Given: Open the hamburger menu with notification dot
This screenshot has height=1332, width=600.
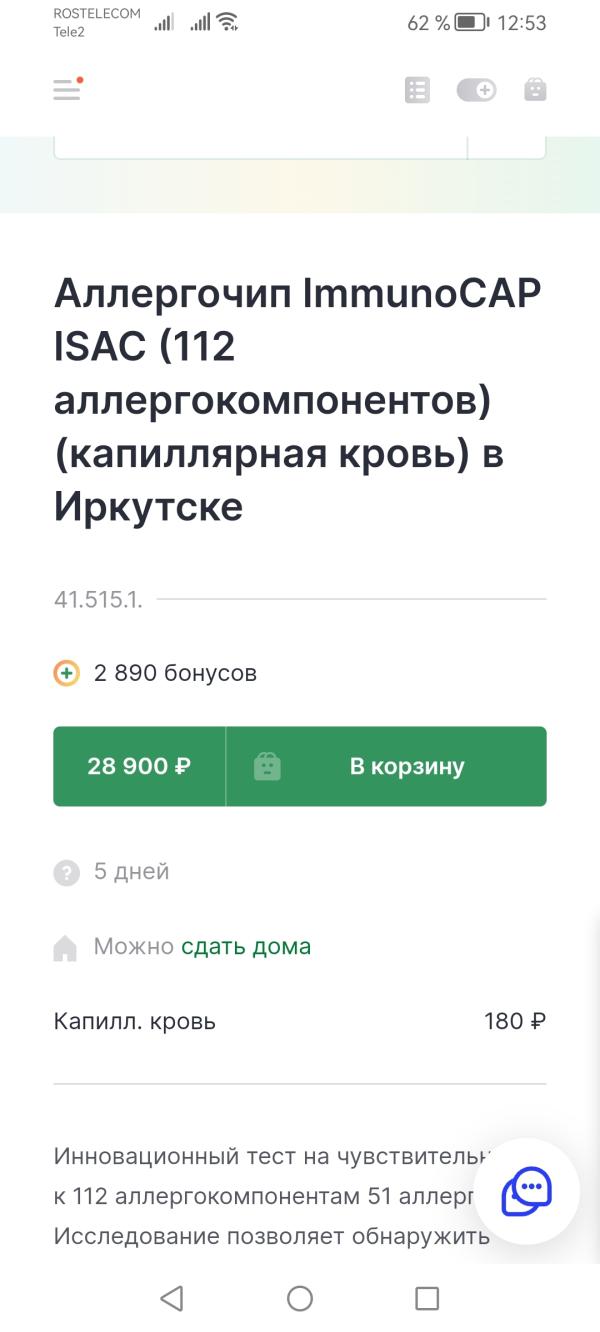Looking at the screenshot, I should click(x=66, y=90).
